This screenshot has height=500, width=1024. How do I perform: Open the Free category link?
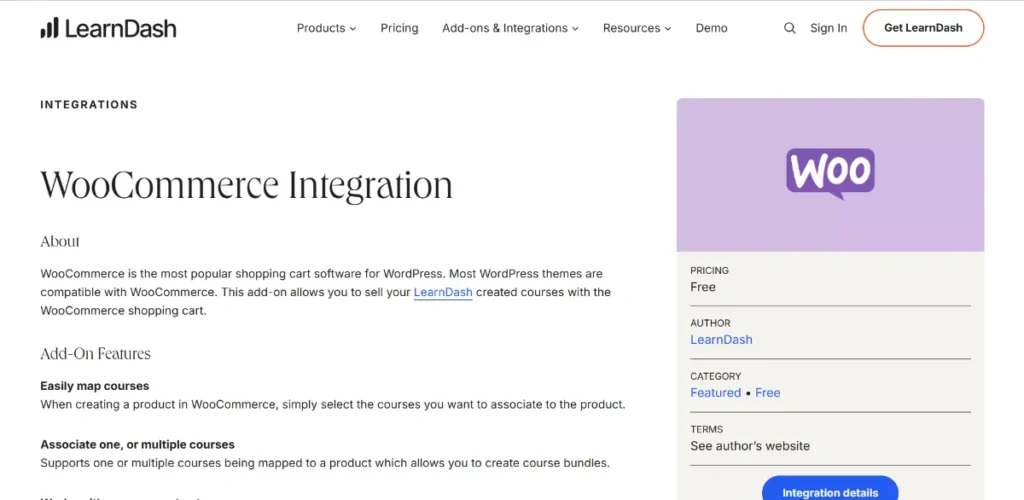tap(767, 393)
